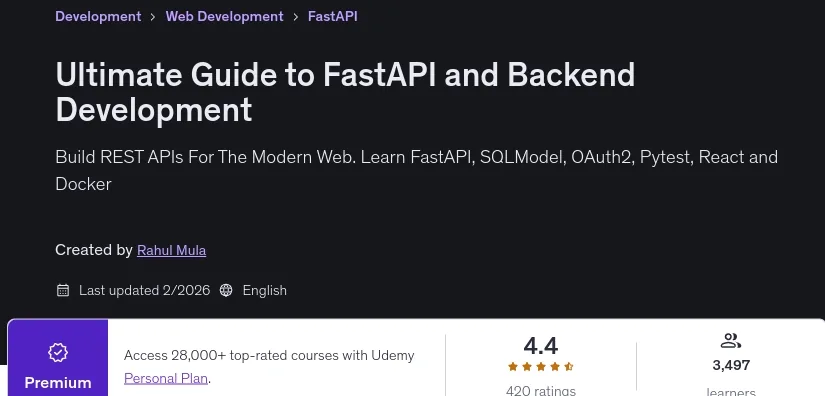Open the FastAPI topic breadcrumb
825x396 pixels.
(333, 16)
